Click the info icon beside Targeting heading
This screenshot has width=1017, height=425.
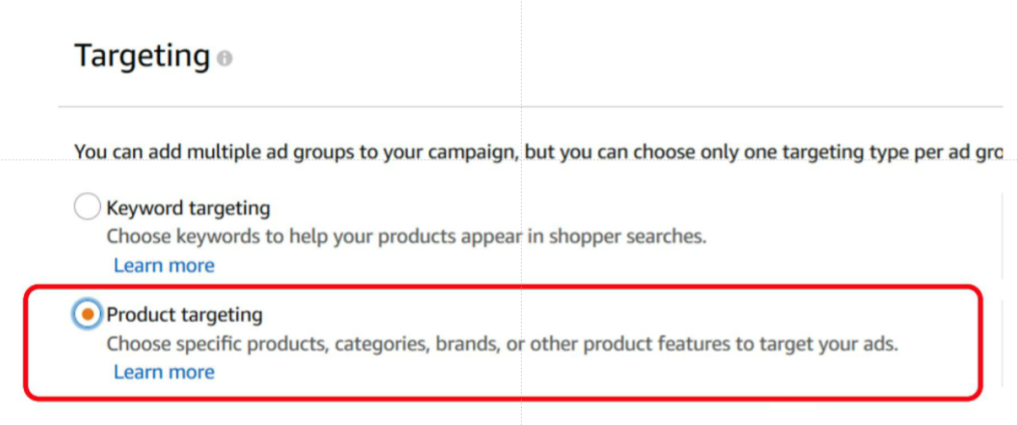click(x=224, y=58)
